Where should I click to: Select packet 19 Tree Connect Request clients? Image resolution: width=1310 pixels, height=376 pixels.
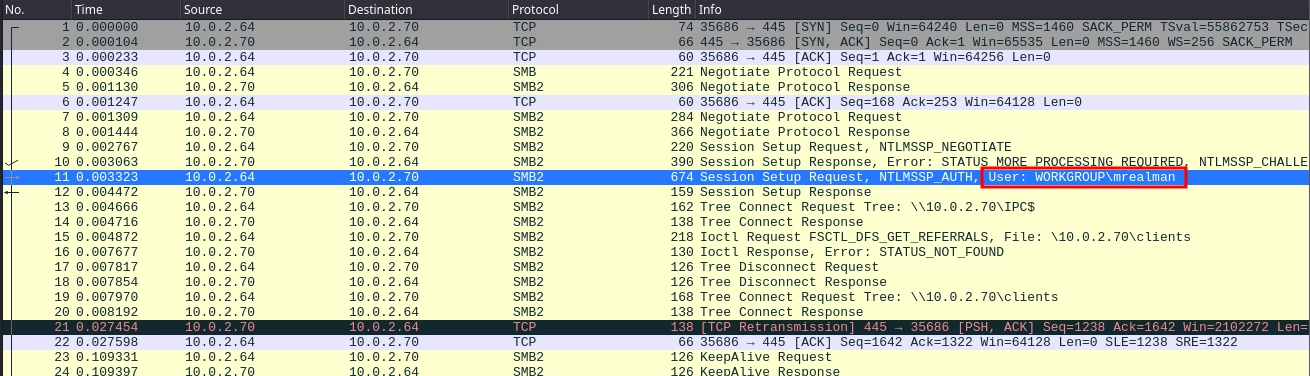point(655,297)
